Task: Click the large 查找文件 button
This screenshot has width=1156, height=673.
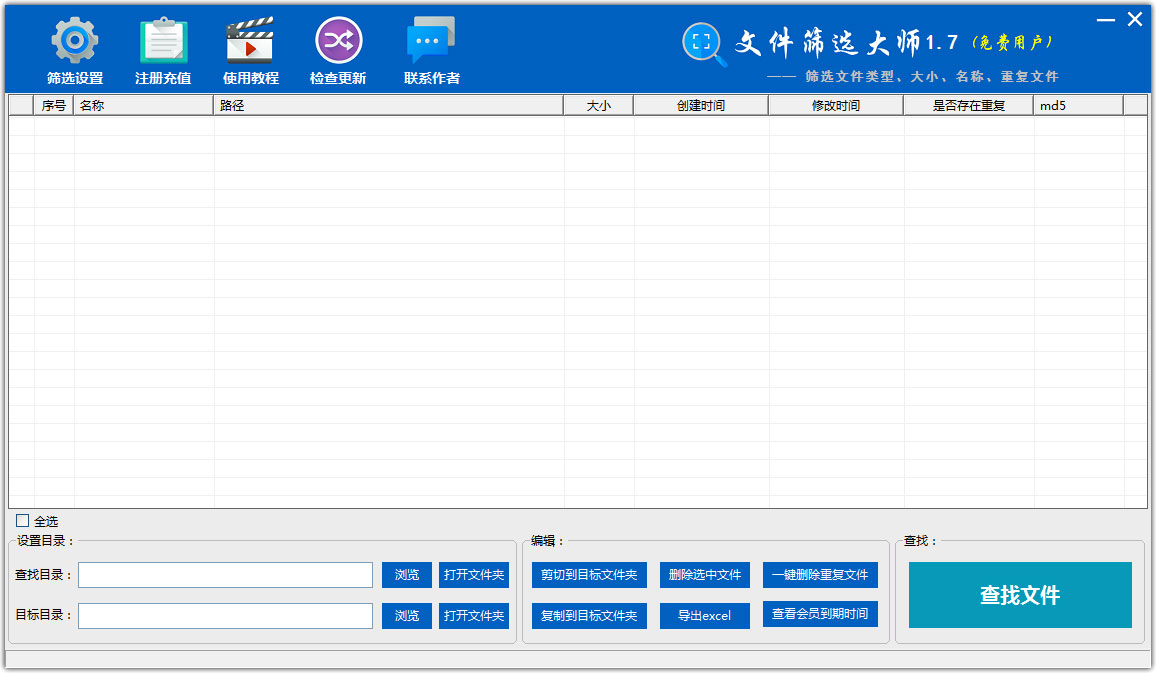Action: point(1020,595)
